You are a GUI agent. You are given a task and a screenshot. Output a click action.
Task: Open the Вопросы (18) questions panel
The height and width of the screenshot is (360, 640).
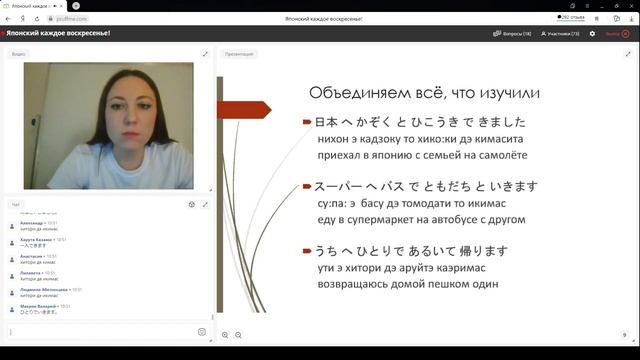pos(512,34)
